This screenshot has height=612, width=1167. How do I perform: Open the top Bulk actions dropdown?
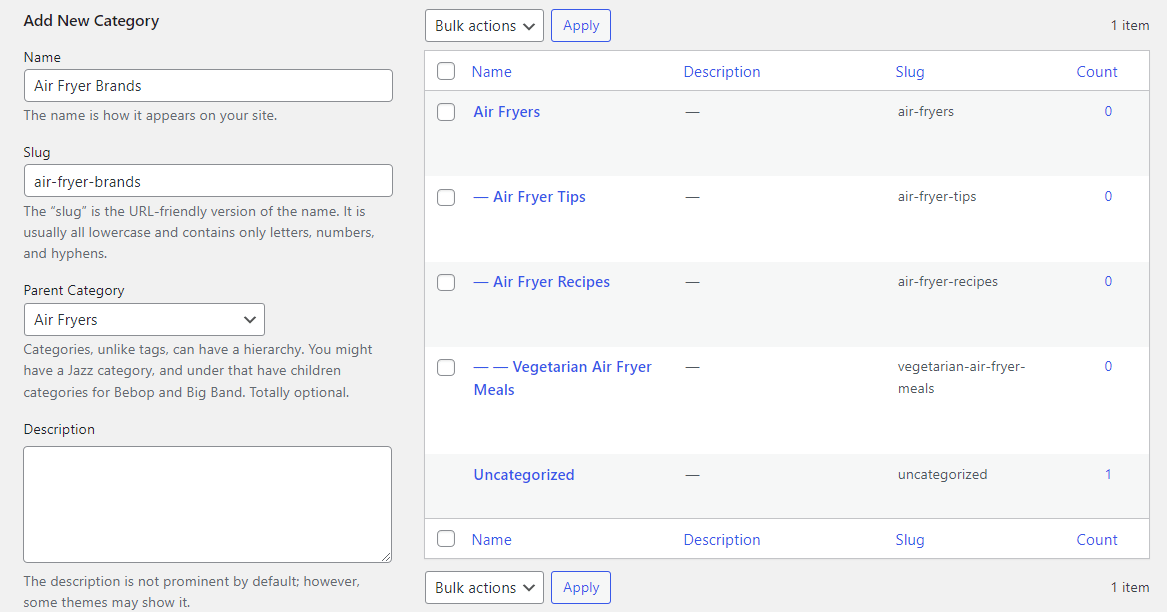coord(485,25)
